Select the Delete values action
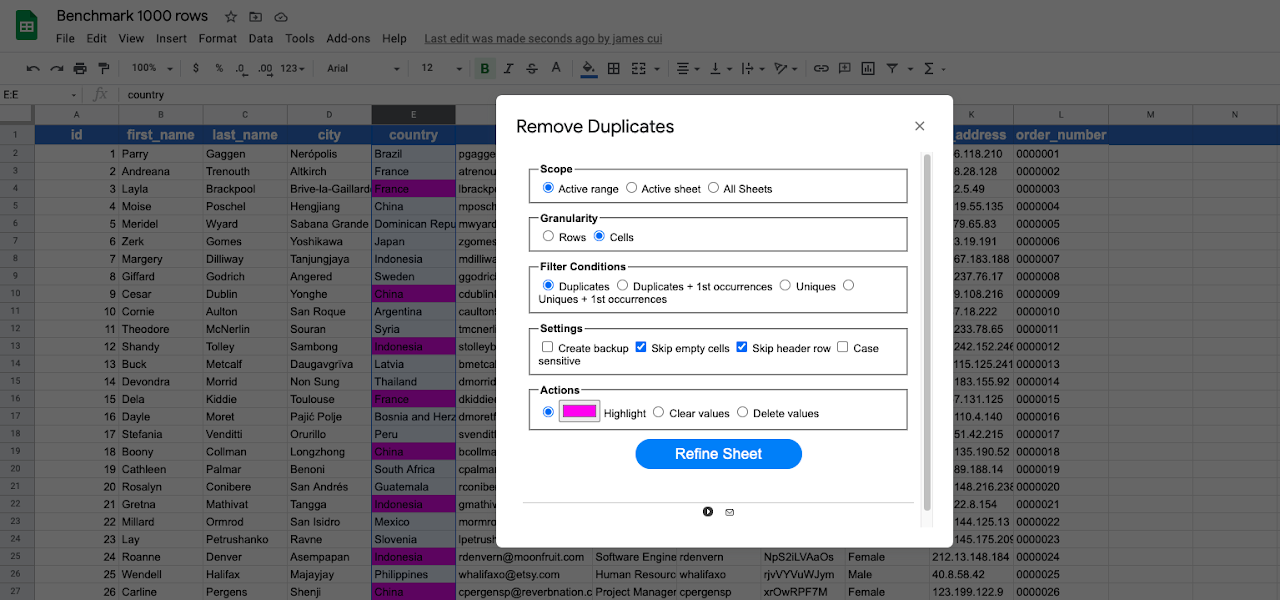The width and height of the screenshot is (1280, 600). (x=742, y=412)
